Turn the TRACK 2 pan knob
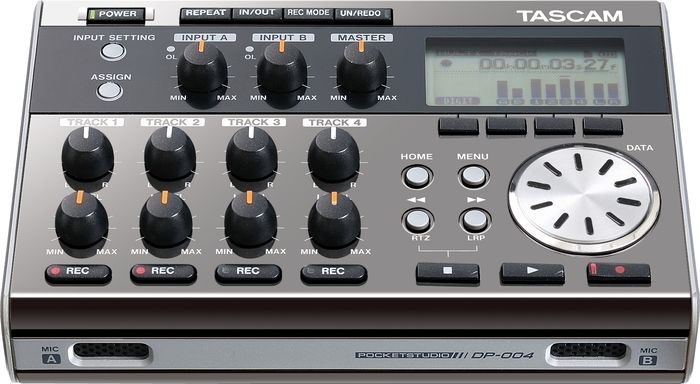The image size is (700, 384). [170, 155]
